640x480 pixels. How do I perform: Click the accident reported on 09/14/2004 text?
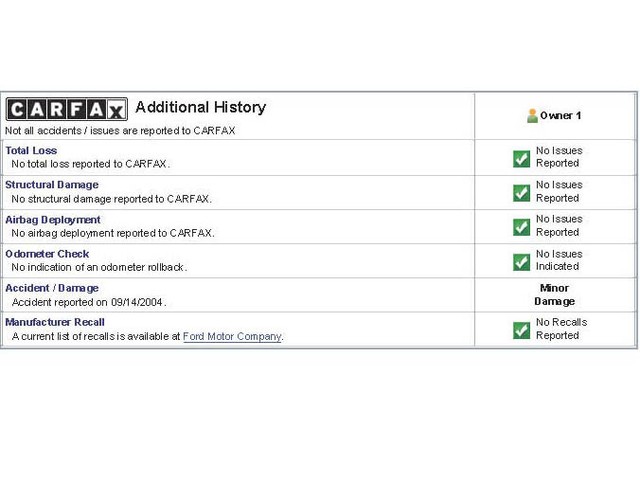[89, 302]
